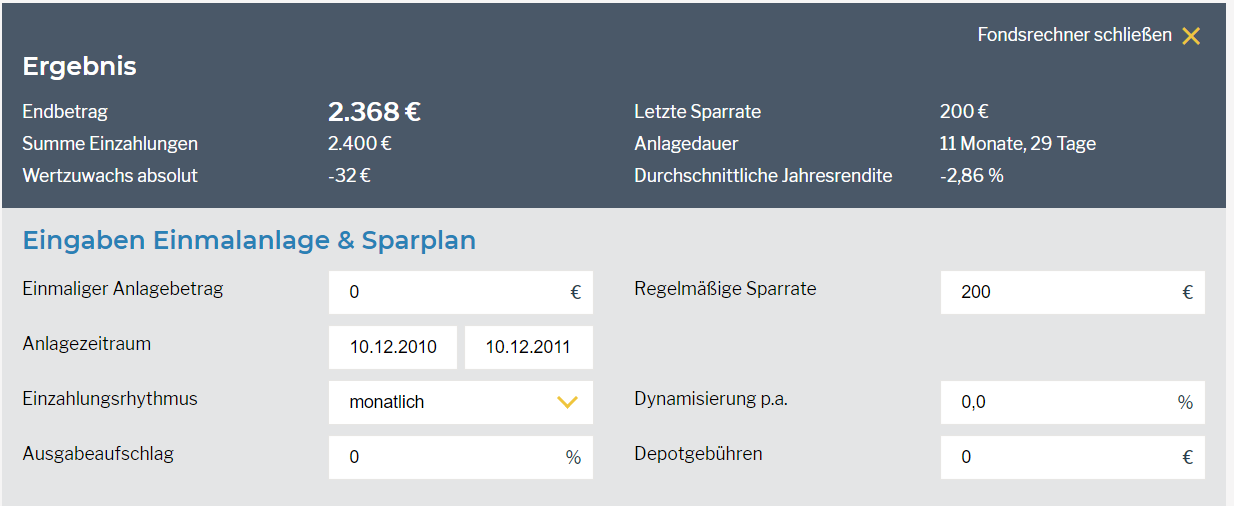The image size is (1234, 506).
Task: Open the Einzahlungsrhythmus dropdown showing monatlich
Action: (x=450, y=402)
